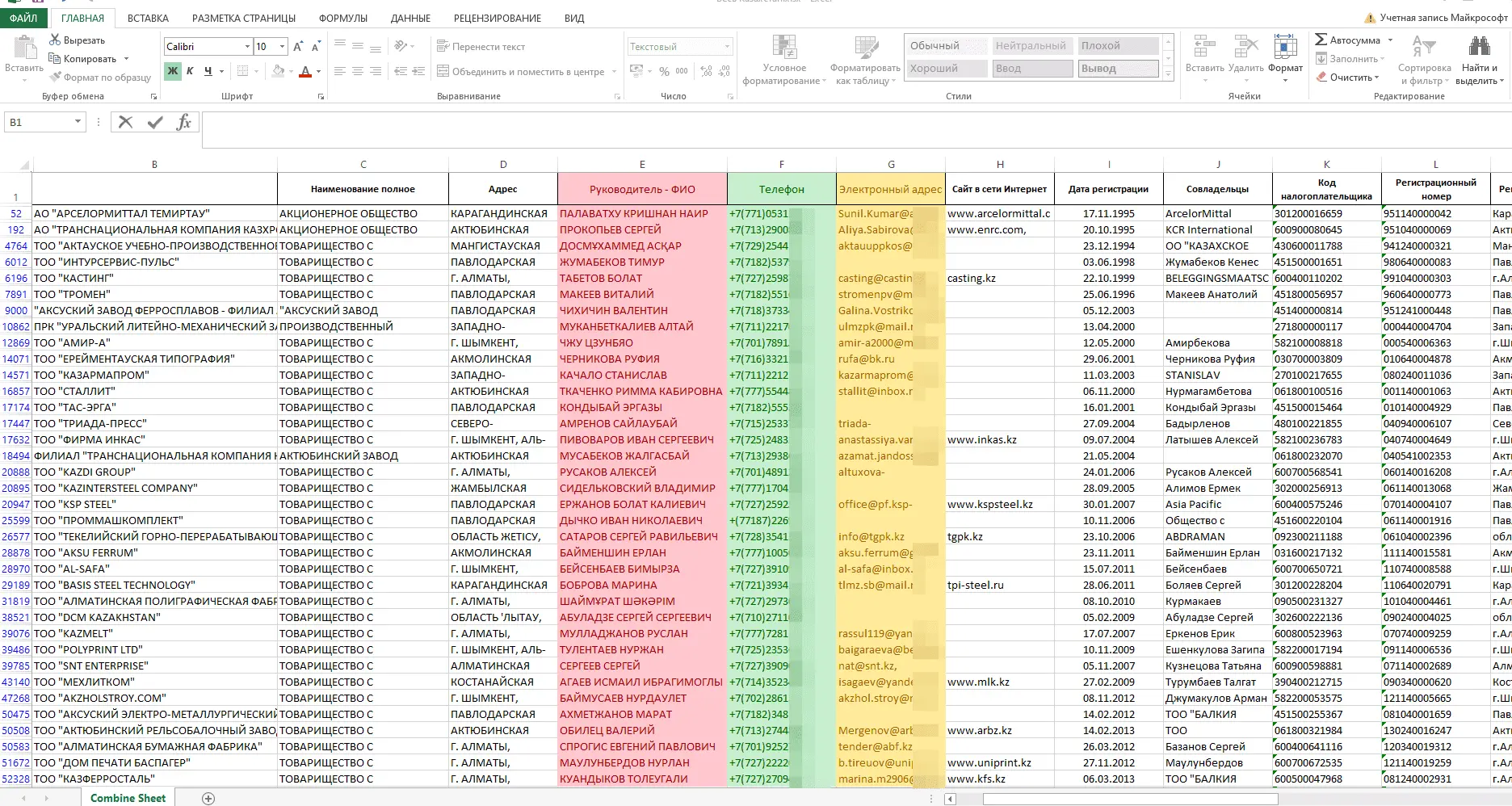Image resolution: width=1512 pixels, height=806 pixels.
Task: Switch to the РАЗМЕТКА СТРАНИЦЫ tab
Action: (x=244, y=18)
